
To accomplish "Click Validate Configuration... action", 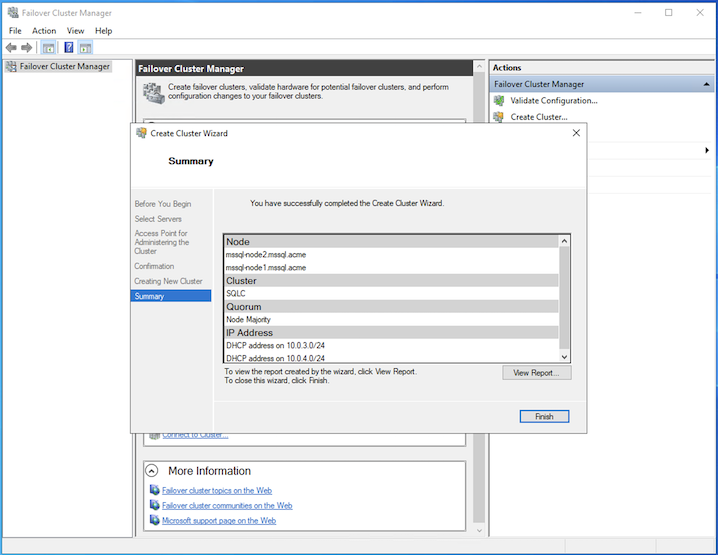I will pyautogui.click(x=554, y=100).
